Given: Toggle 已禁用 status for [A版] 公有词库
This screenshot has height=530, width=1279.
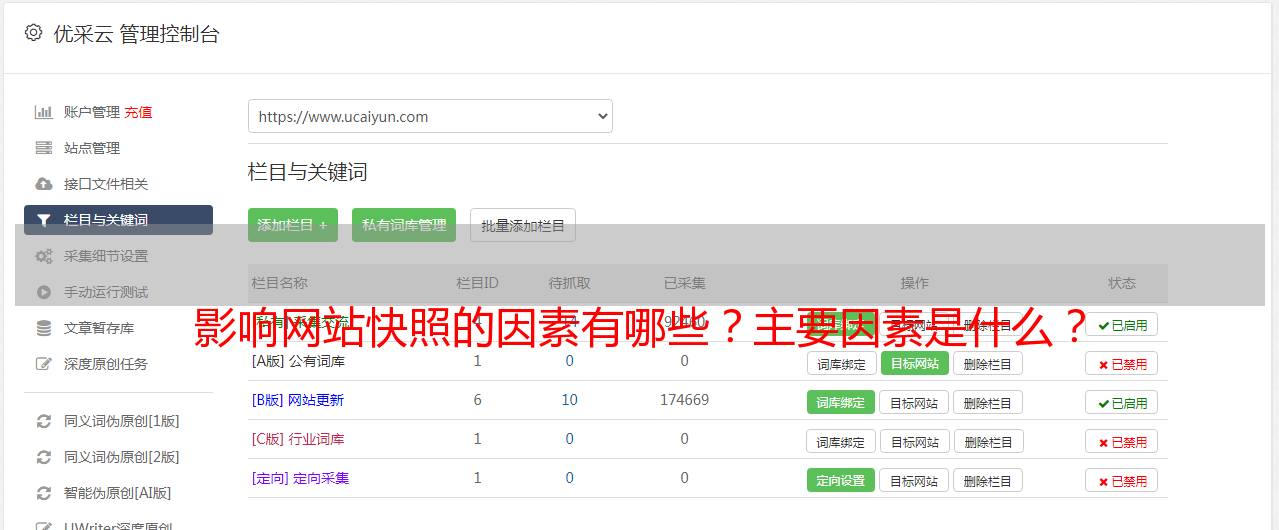Looking at the screenshot, I should pos(1121,364).
